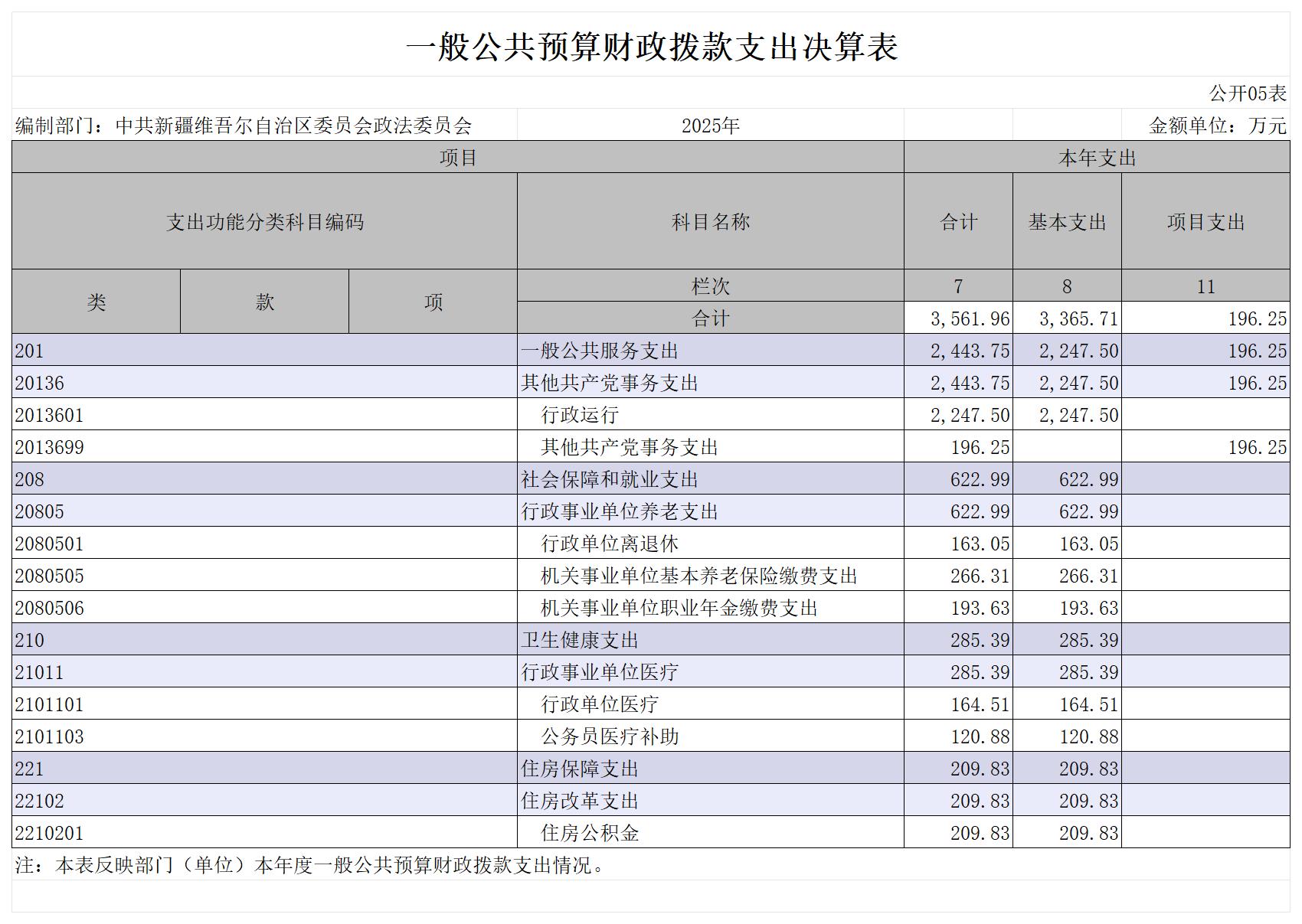Select the footnote beginning 注：本表反映
The height and width of the screenshot is (924, 1302).
[x=311, y=864]
